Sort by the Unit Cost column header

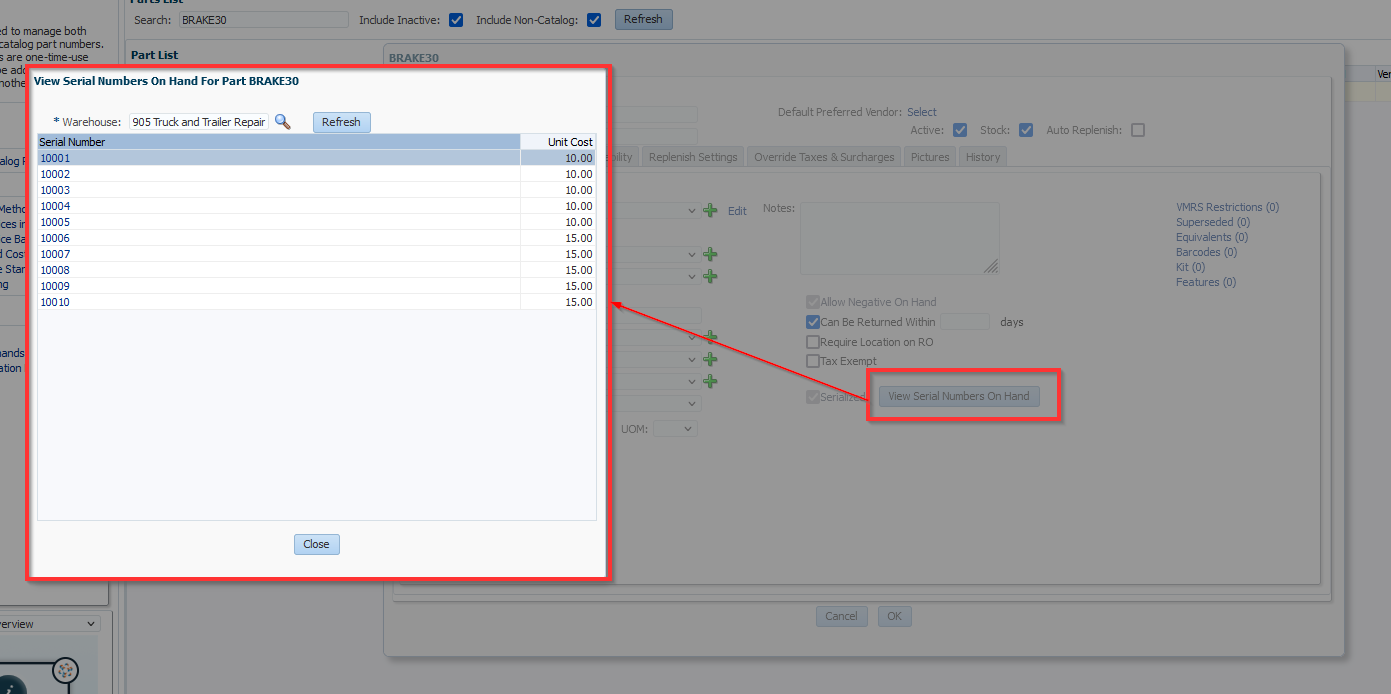click(558, 142)
